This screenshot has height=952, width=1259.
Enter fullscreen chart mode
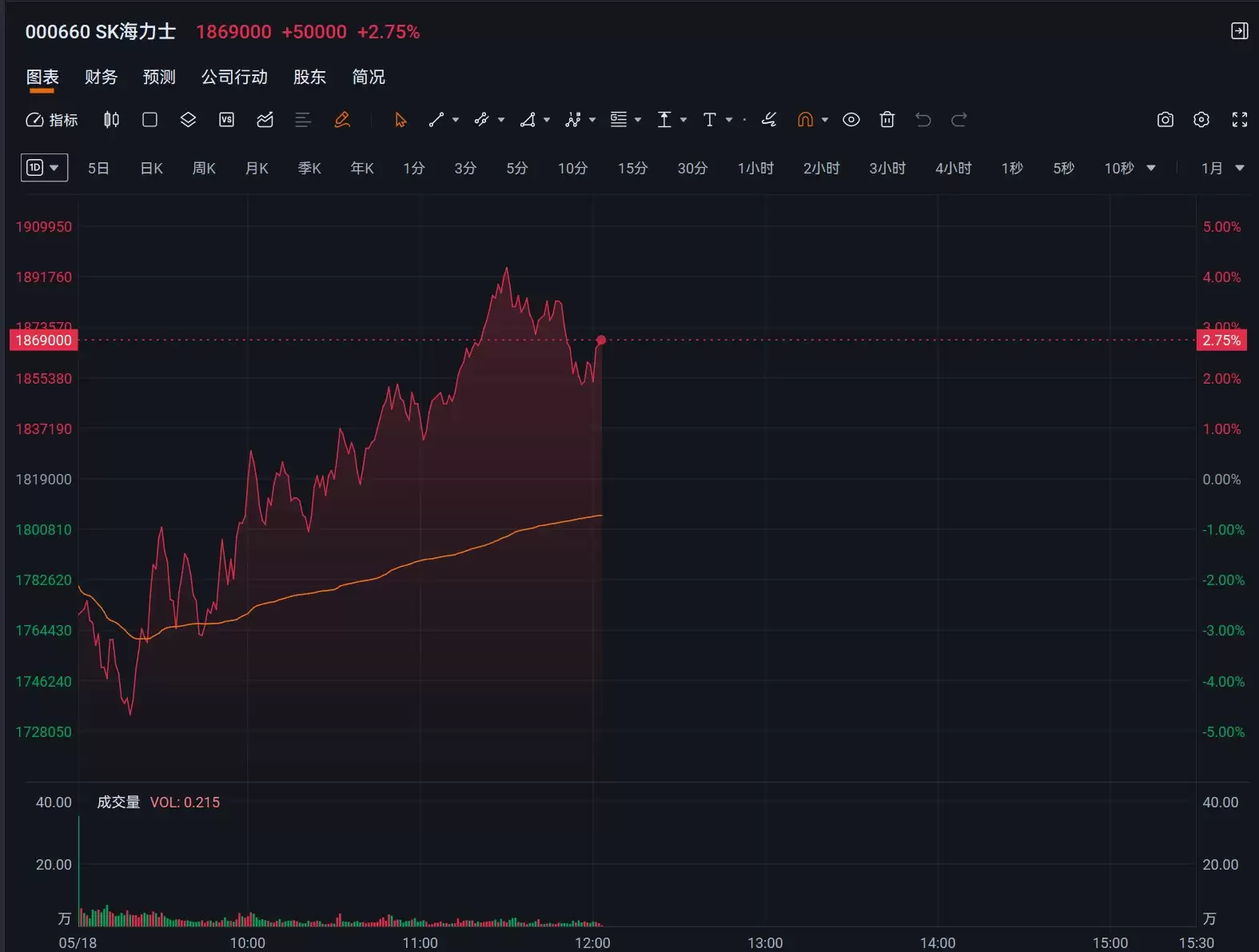tap(1239, 120)
